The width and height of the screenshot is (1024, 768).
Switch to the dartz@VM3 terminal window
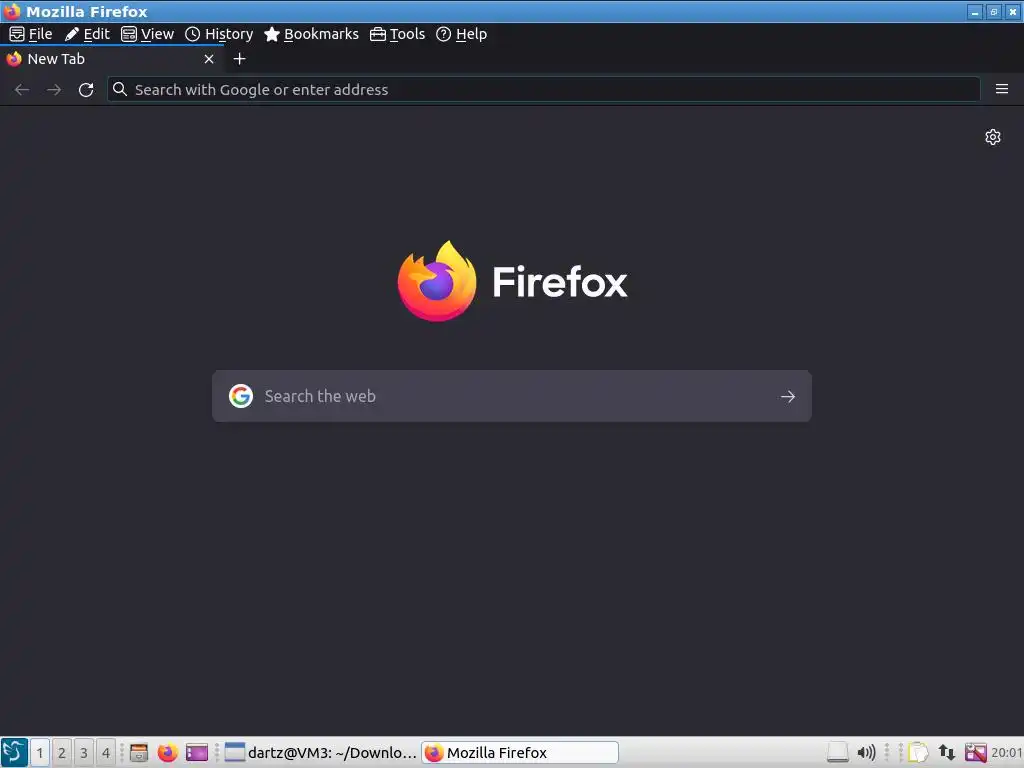pos(321,752)
